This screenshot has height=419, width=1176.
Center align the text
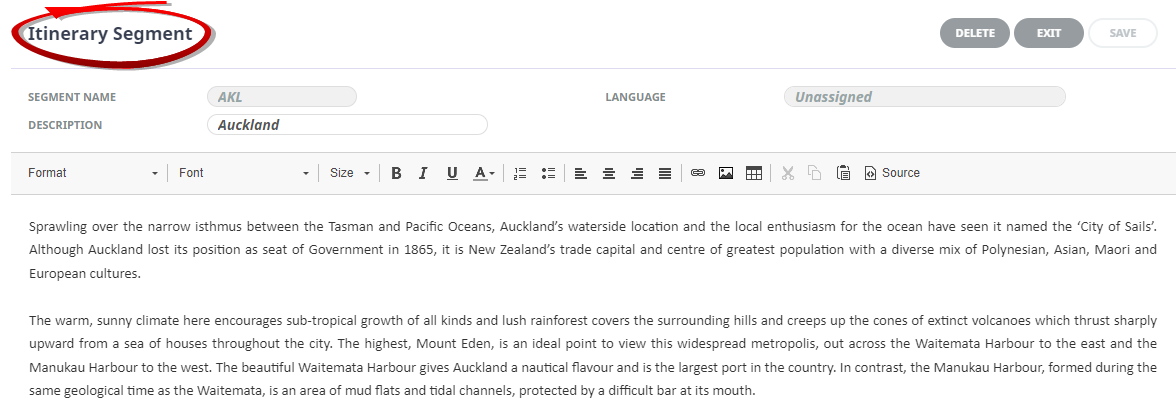(609, 173)
